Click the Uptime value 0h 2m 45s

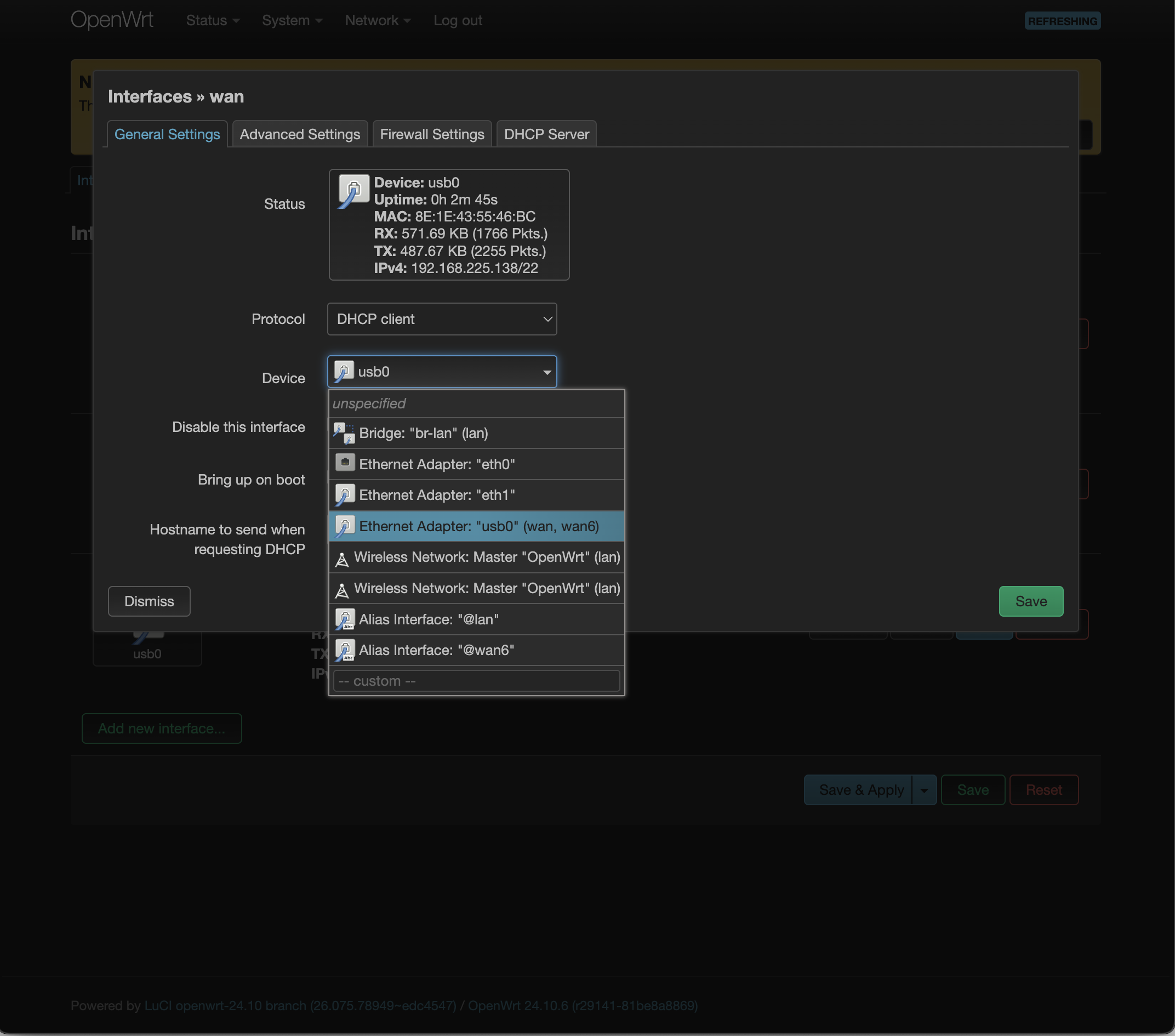point(465,200)
